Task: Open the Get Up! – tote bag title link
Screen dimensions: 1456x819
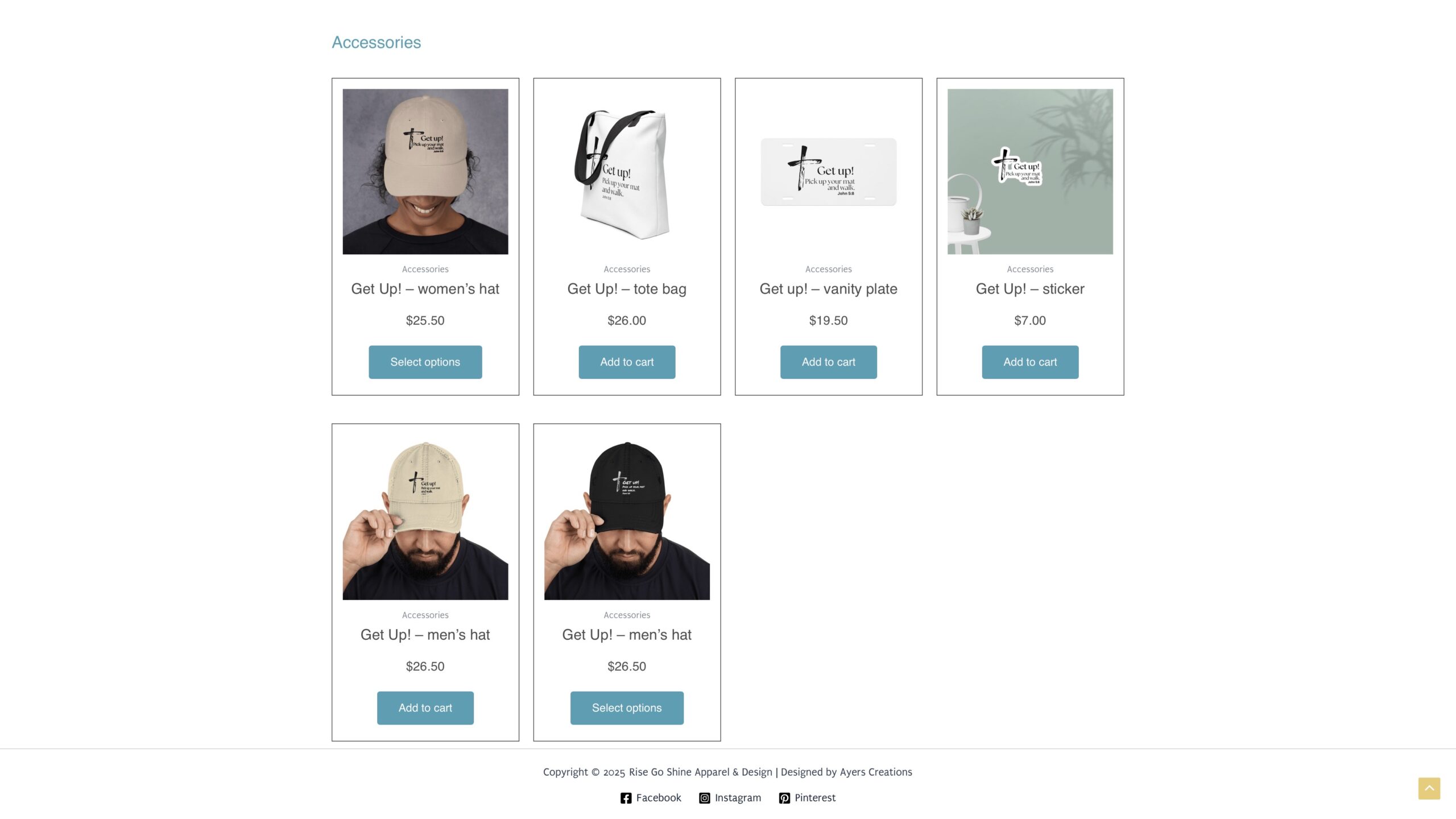Action: click(627, 289)
